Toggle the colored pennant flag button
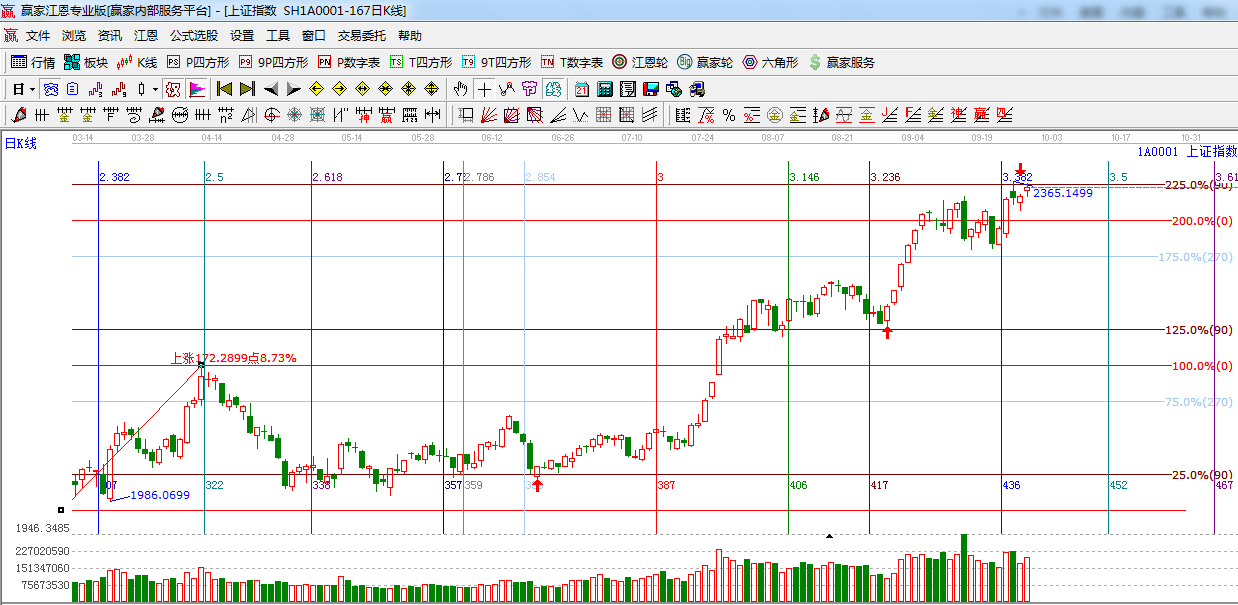 (x=196, y=89)
